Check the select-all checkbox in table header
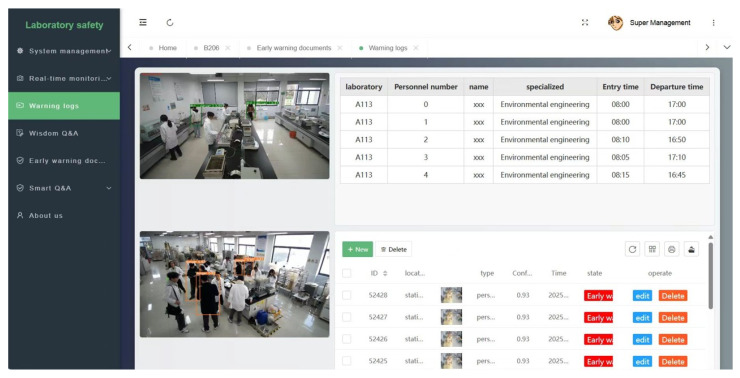 347,273
